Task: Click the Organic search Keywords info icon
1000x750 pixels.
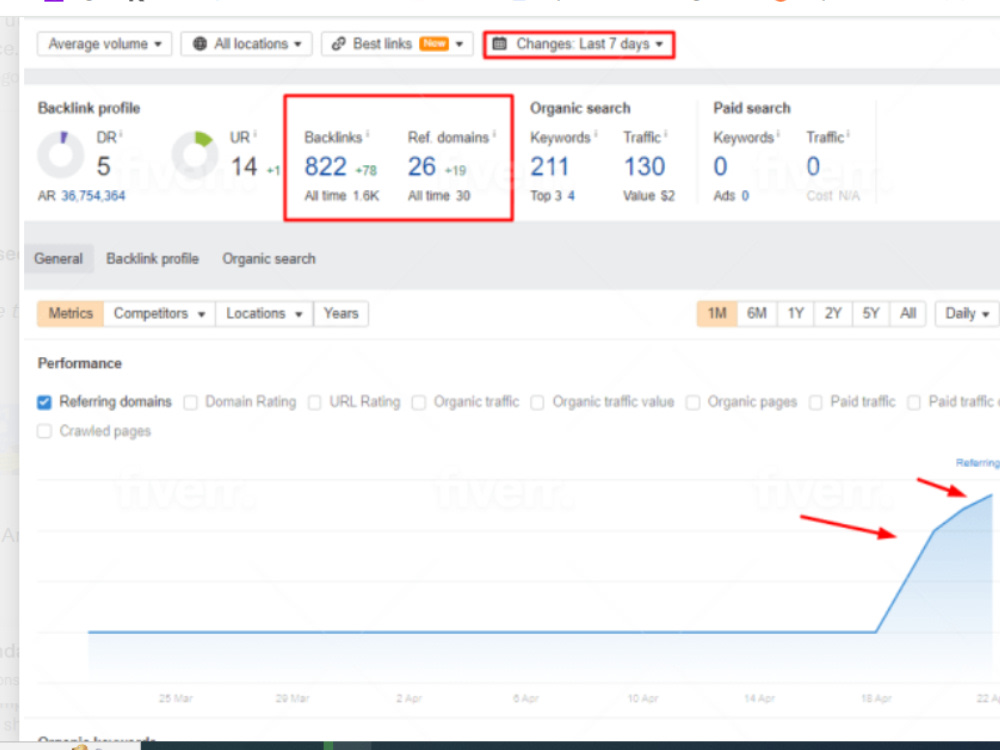Action: point(596,134)
